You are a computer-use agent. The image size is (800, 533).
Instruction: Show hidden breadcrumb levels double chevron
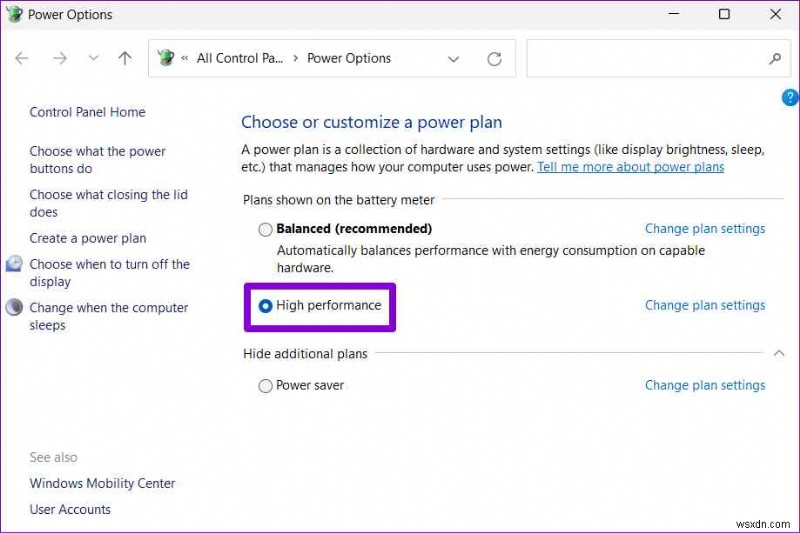coord(185,59)
